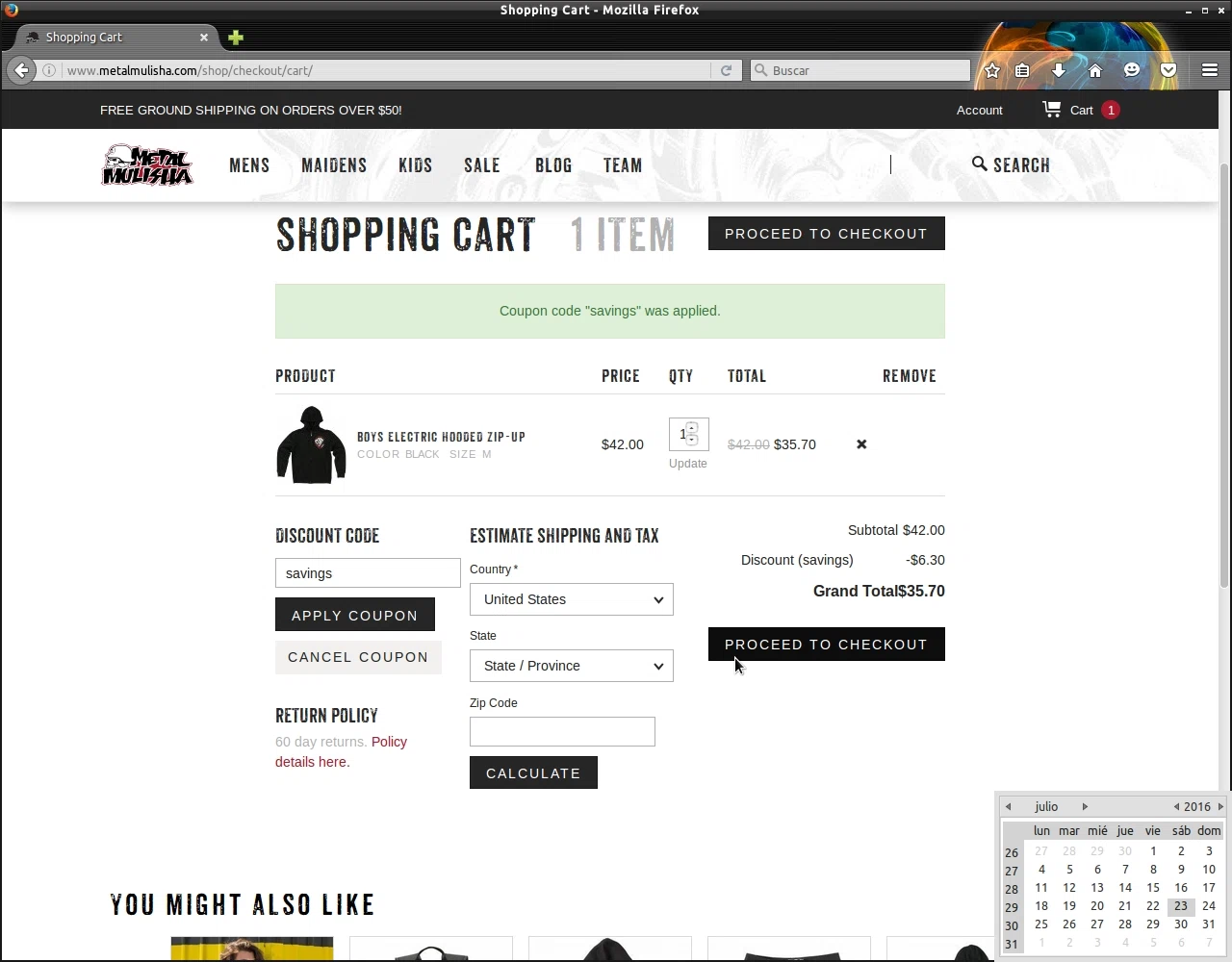This screenshot has height=962, width=1232.
Task: Close the Shopping Cart tab
Action: pyautogui.click(x=204, y=38)
